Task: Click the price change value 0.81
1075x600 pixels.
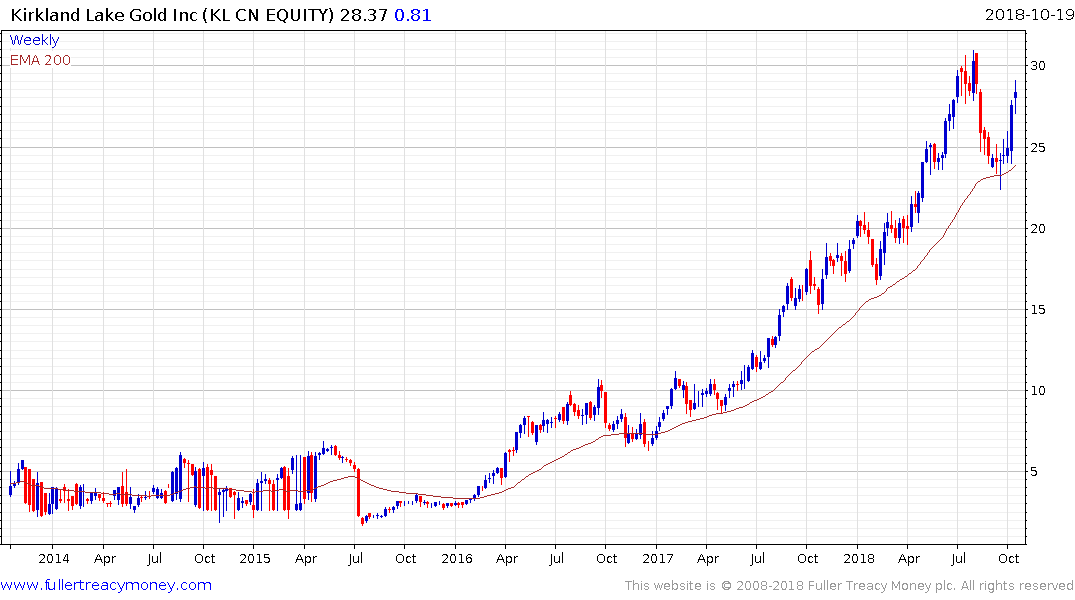Action: tap(413, 14)
